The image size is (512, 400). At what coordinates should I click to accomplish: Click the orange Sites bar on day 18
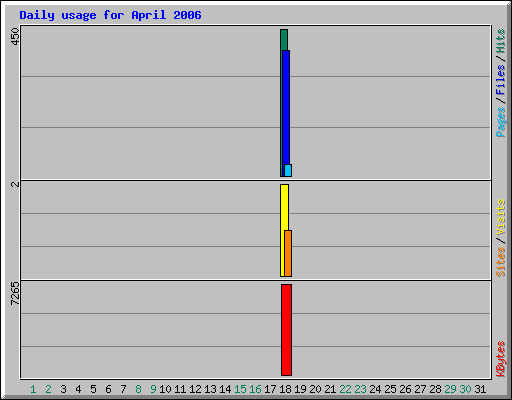pyautogui.click(x=288, y=253)
